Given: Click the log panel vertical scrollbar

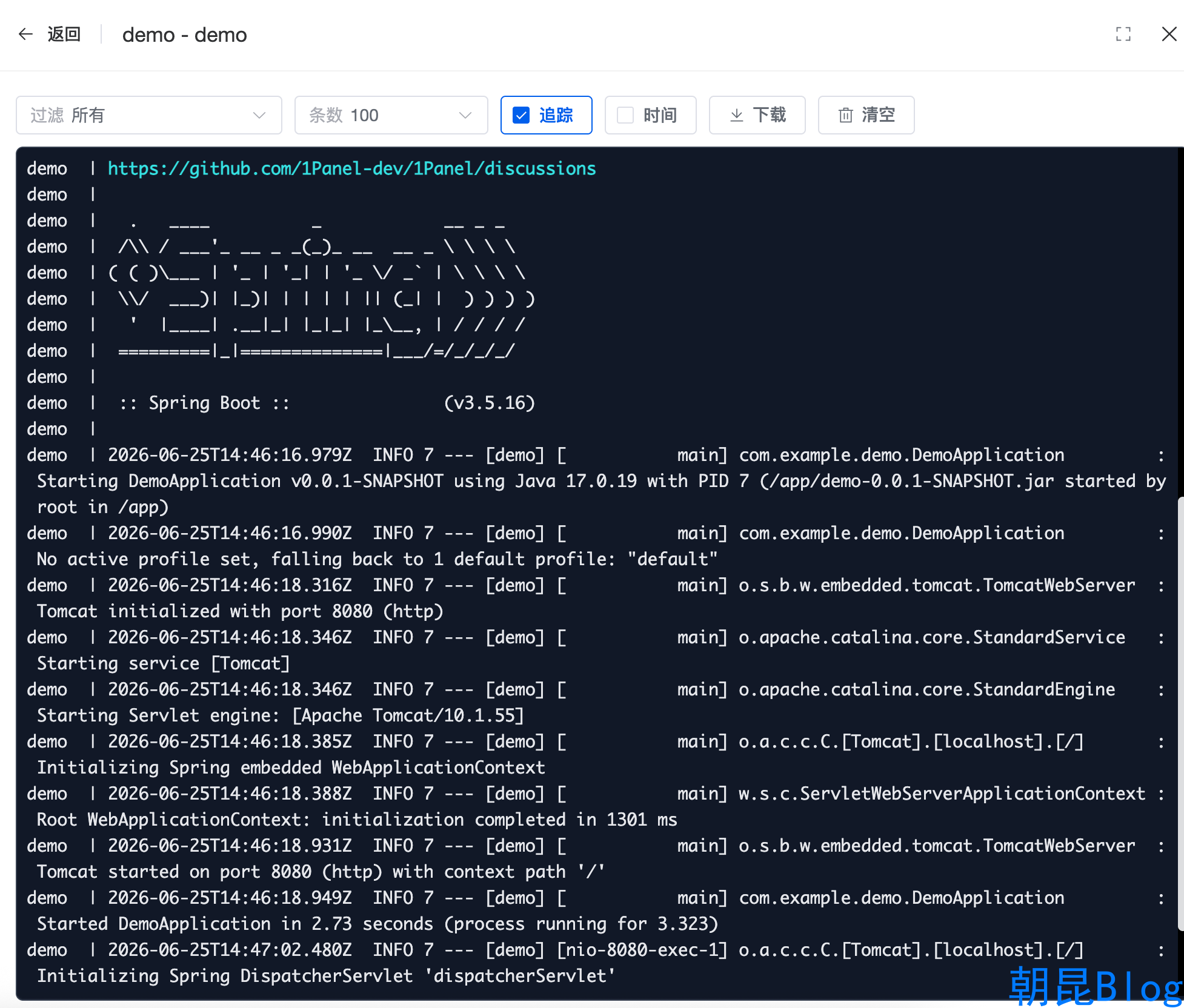Looking at the screenshot, I should [x=1180, y=715].
